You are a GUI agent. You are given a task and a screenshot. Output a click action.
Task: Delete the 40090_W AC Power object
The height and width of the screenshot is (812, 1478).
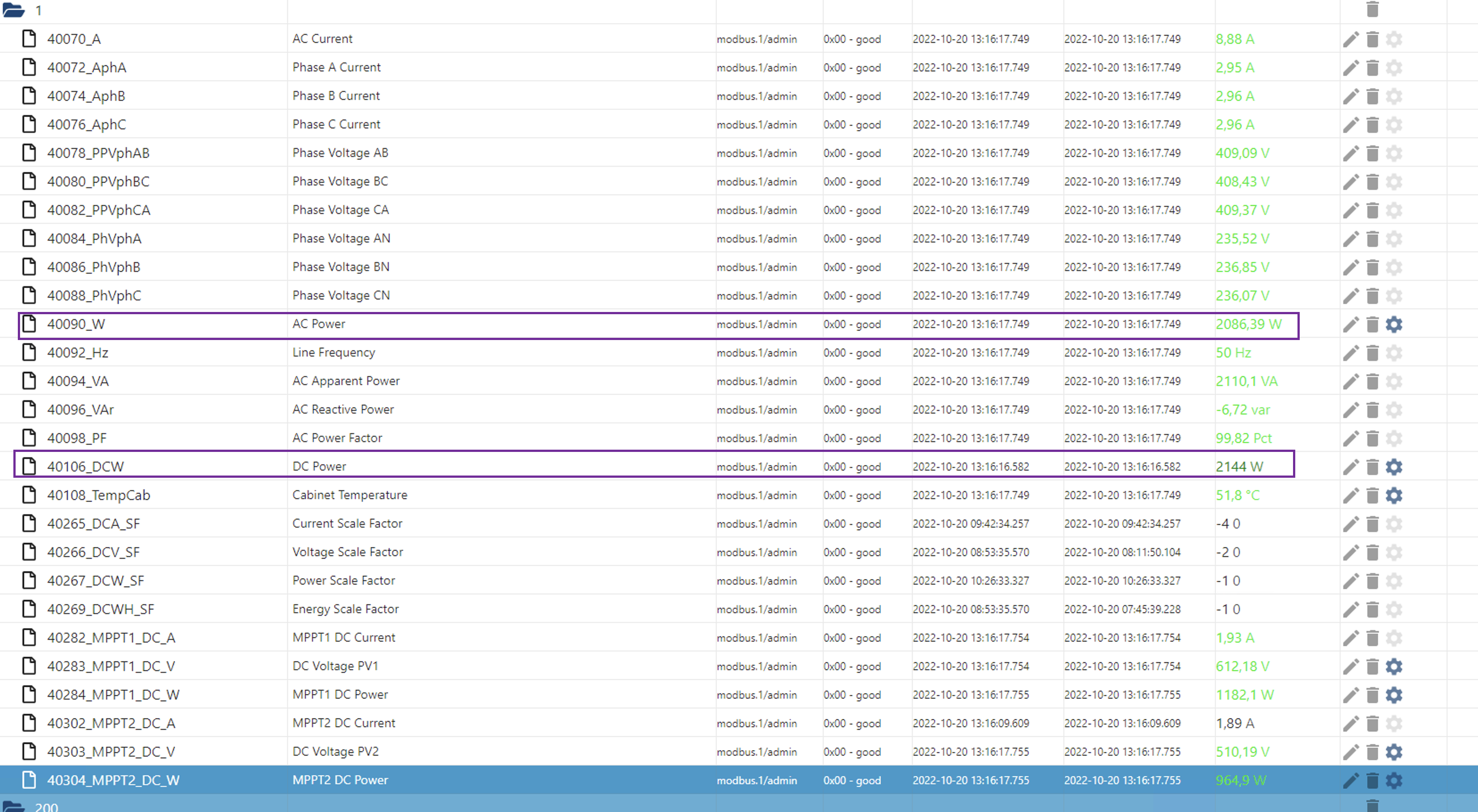pyautogui.click(x=1372, y=324)
